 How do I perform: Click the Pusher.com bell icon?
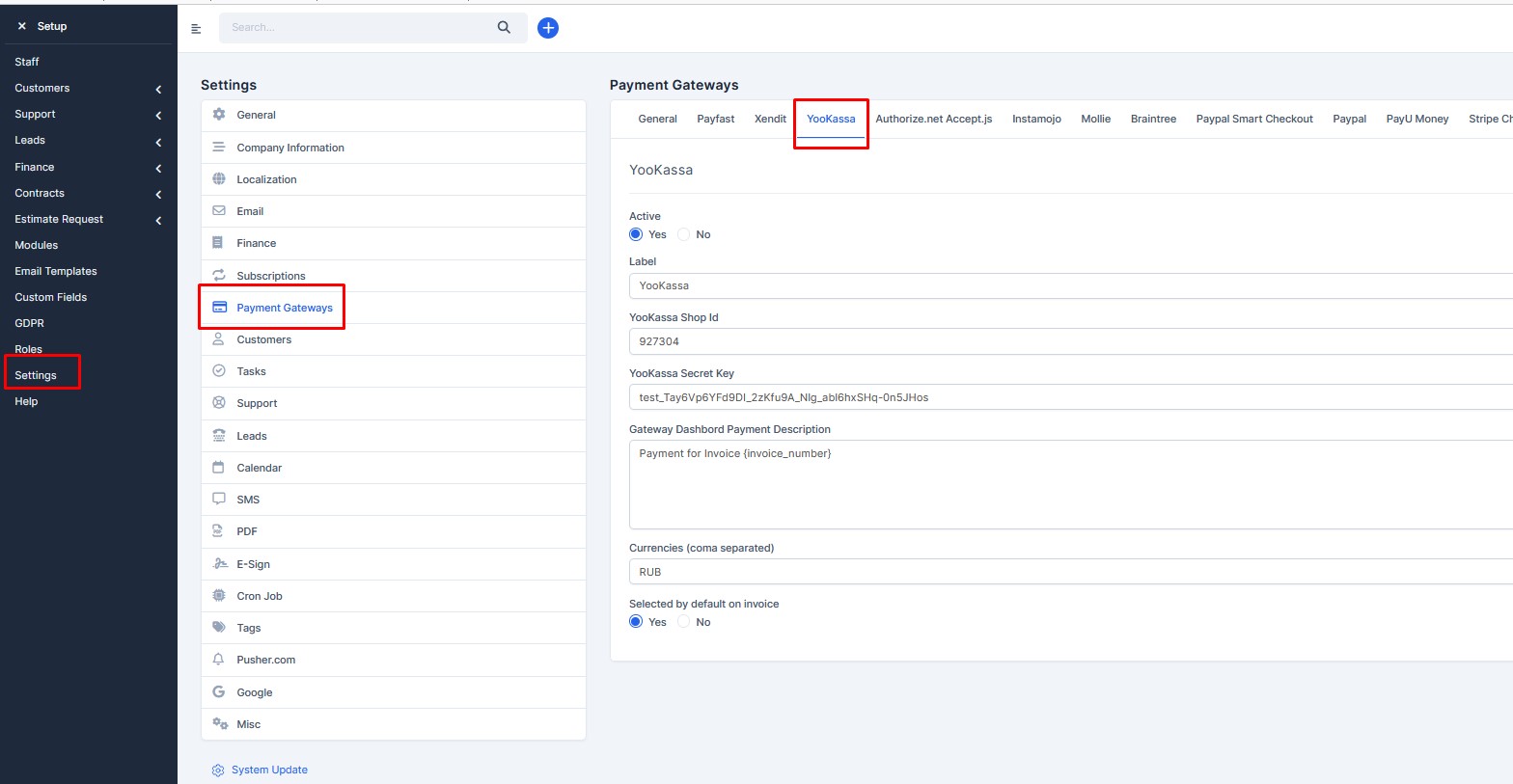pyautogui.click(x=218, y=660)
